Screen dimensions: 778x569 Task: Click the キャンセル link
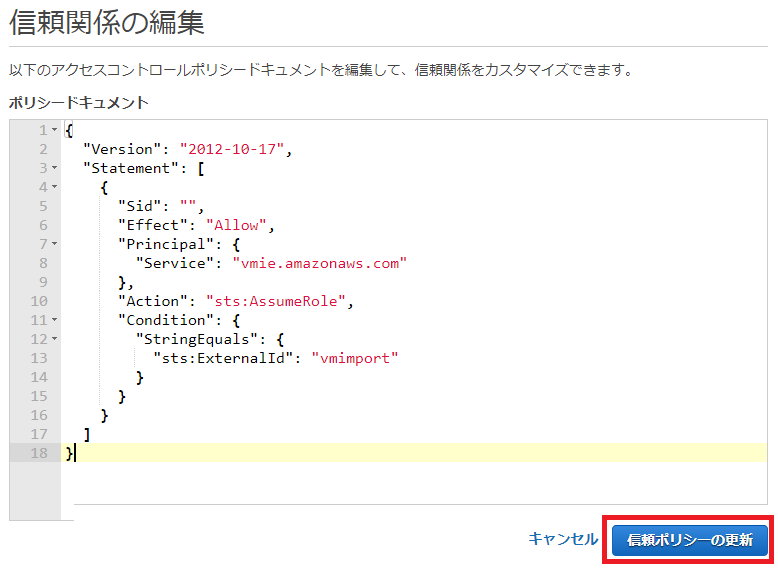coord(563,539)
